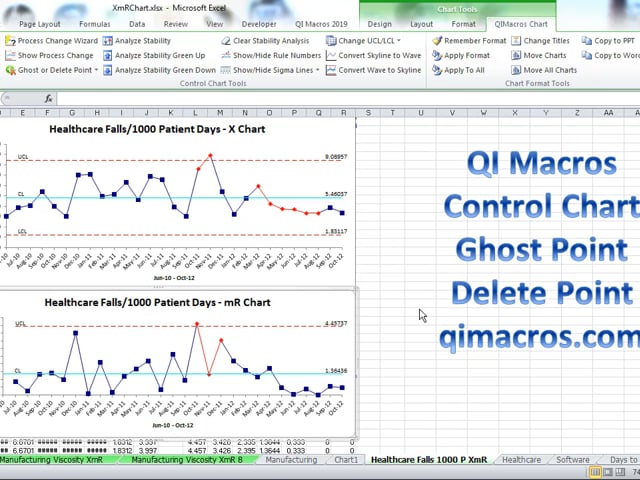Switch to the Software sheet tab

pyautogui.click(x=573, y=460)
